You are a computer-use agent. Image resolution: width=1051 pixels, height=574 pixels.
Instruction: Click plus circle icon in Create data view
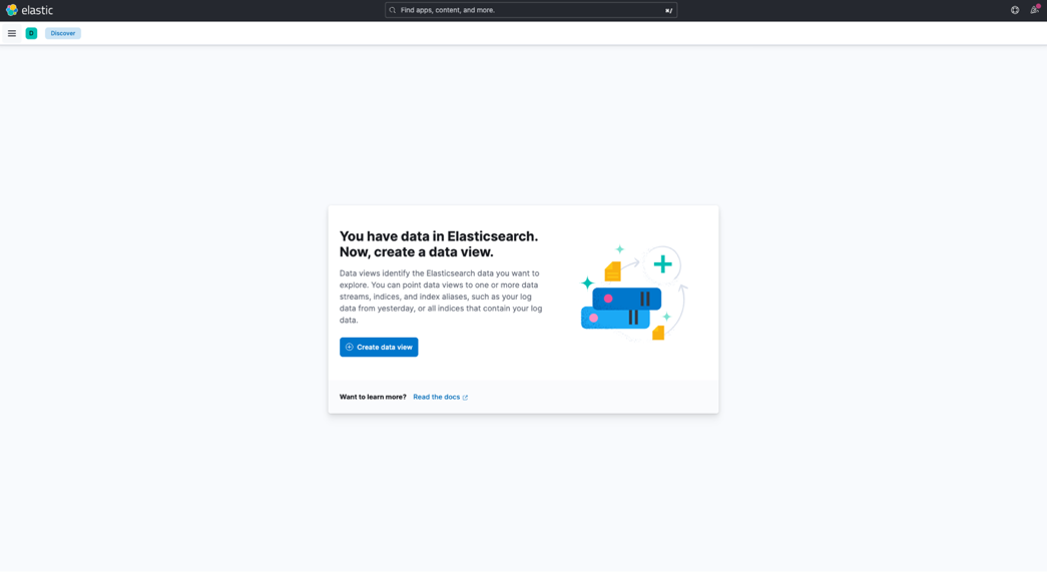(x=349, y=347)
